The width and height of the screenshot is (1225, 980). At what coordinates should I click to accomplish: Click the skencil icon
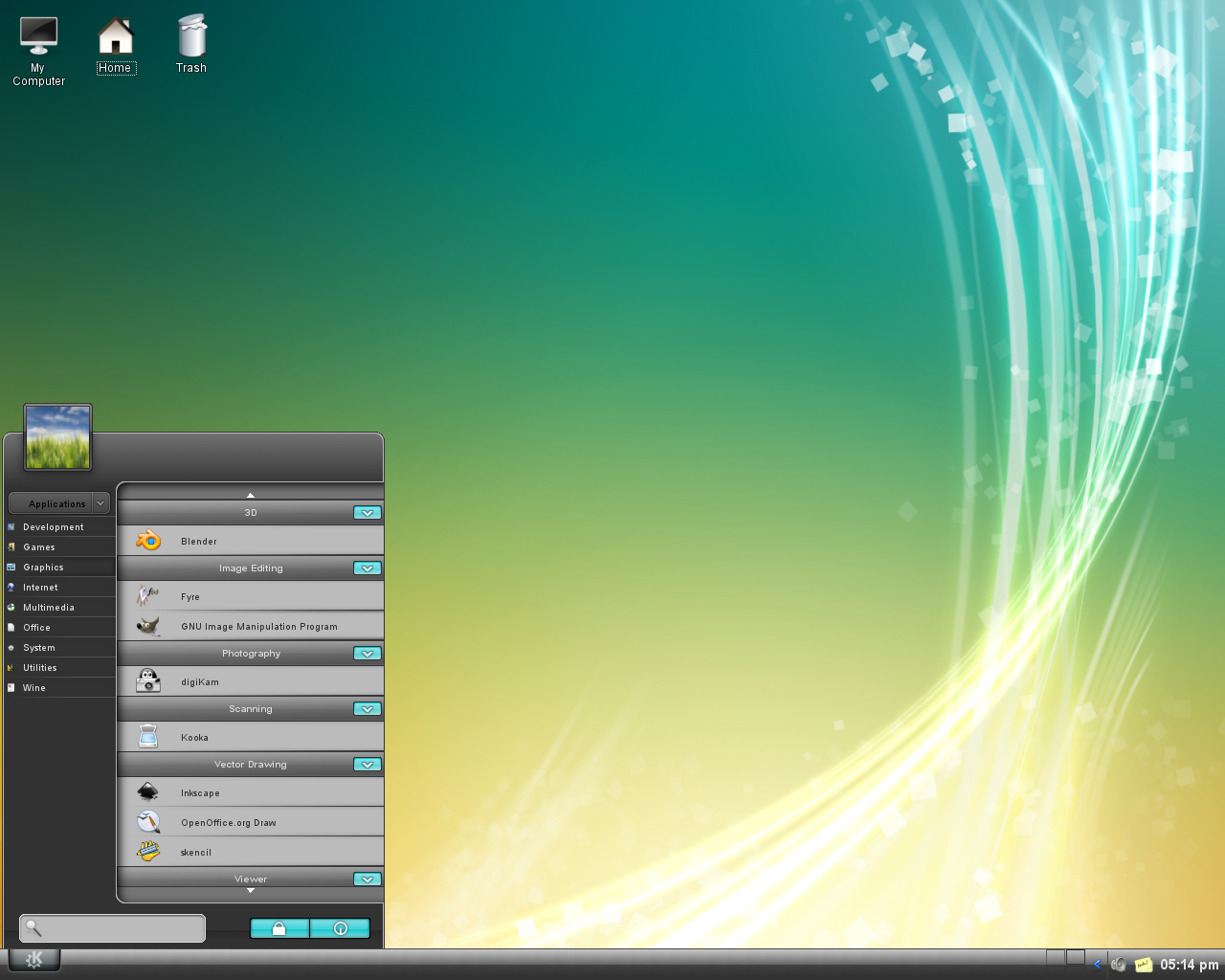pos(148,852)
